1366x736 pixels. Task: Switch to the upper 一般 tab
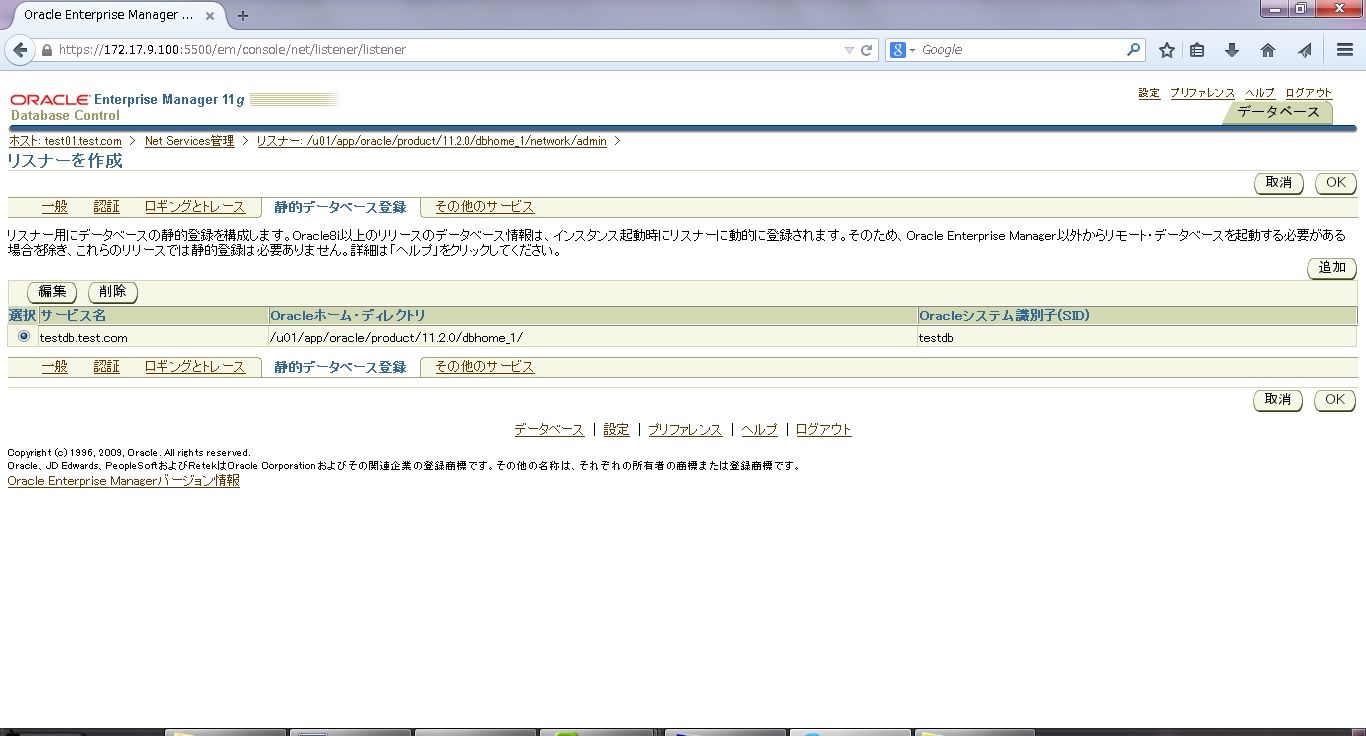(55, 207)
